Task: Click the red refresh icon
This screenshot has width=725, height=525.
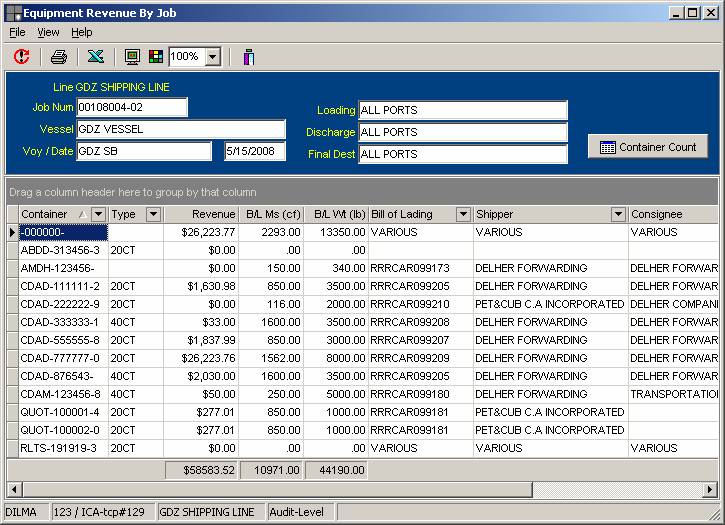Action: (21, 57)
